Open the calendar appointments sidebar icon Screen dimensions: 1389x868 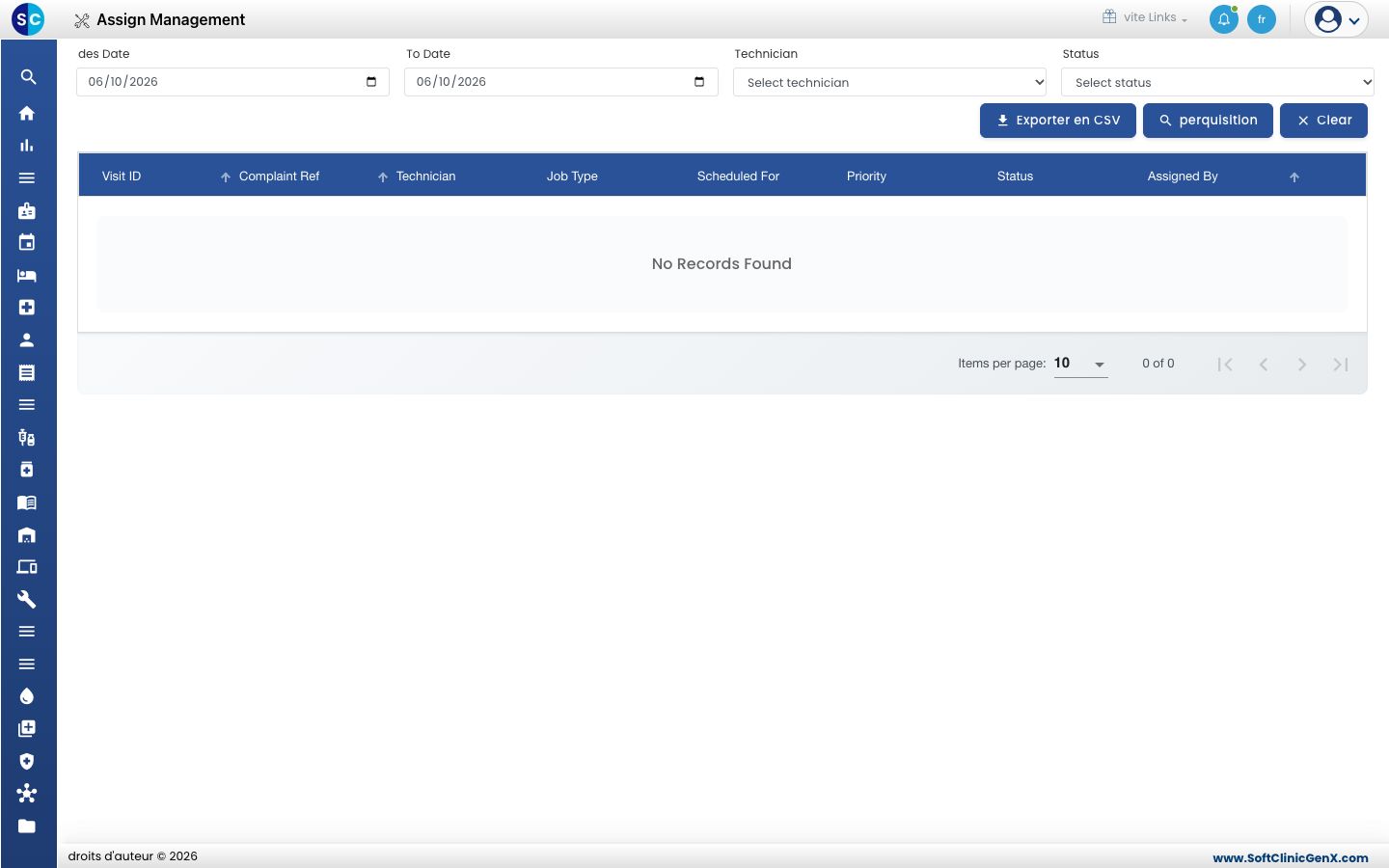pos(27,243)
